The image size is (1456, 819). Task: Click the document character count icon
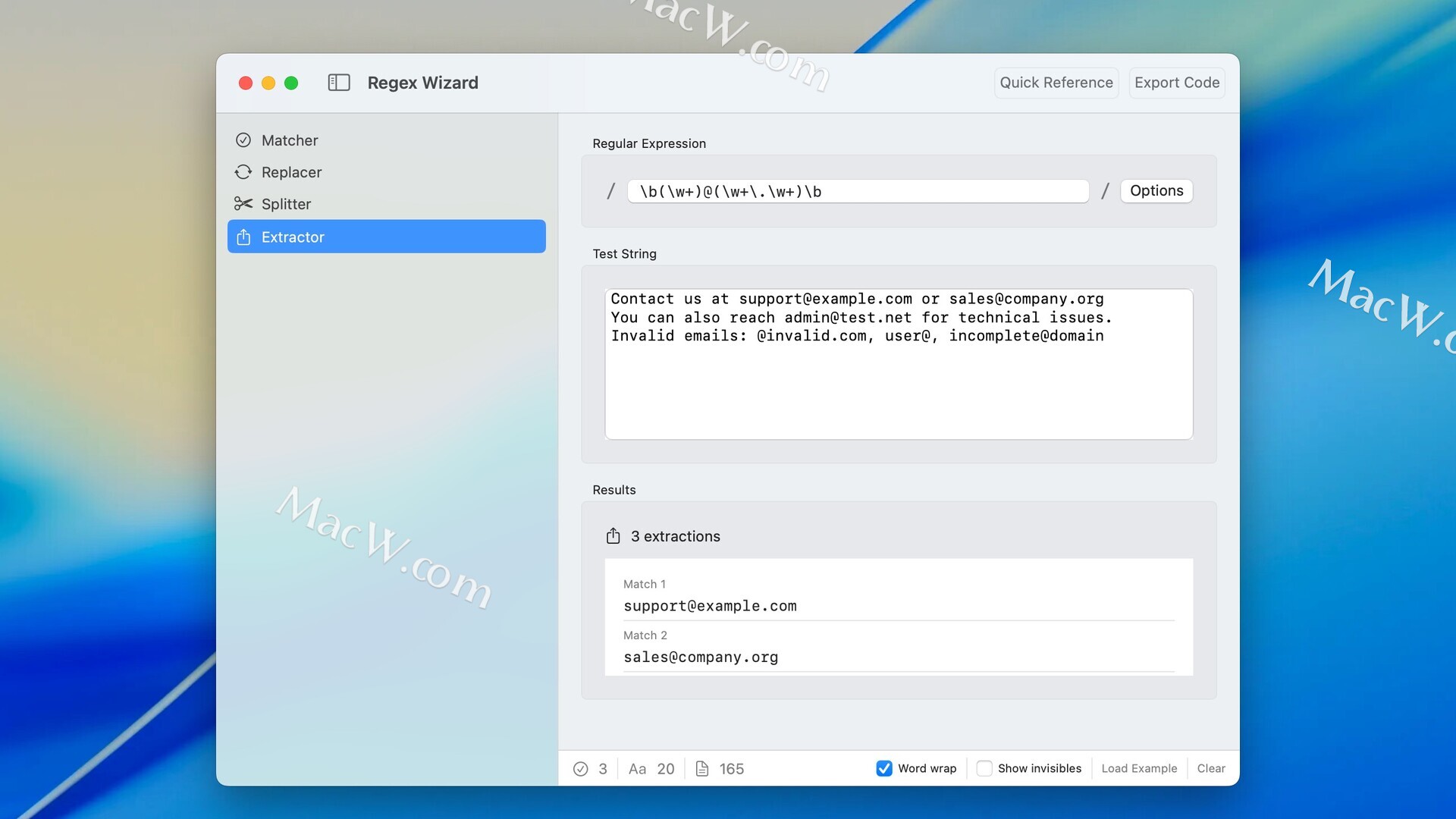tap(702, 769)
